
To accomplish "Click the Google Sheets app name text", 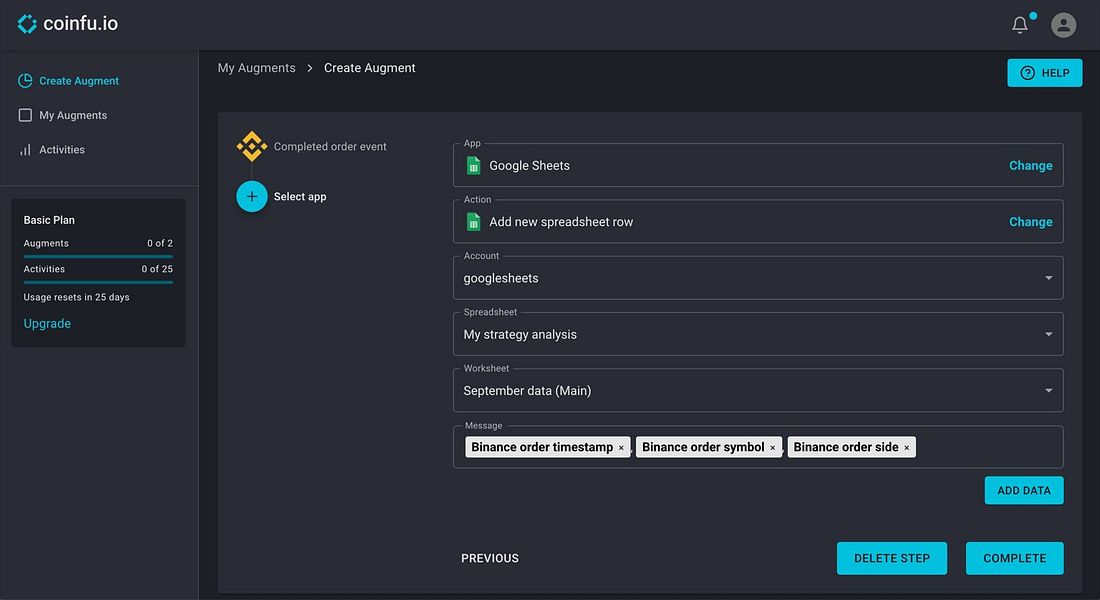I will tap(530, 166).
